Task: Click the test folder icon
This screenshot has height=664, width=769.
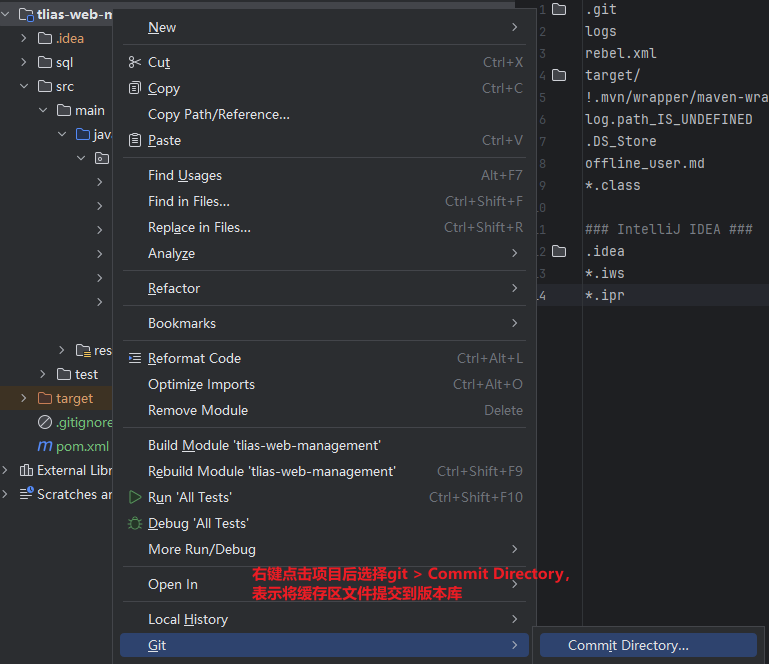Action: pos(64,374)
